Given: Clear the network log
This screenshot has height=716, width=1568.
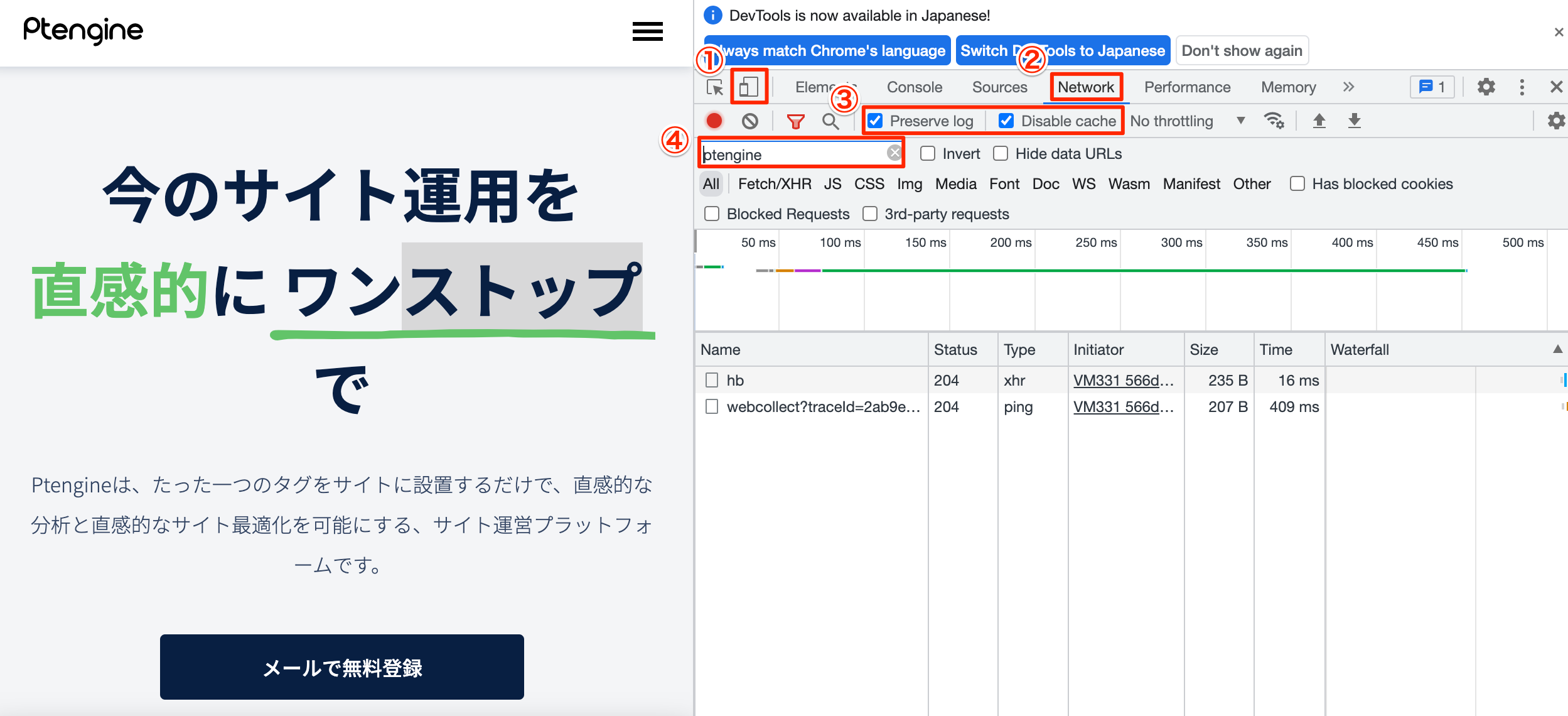Looking at the screenshot, I should [750, 121].
